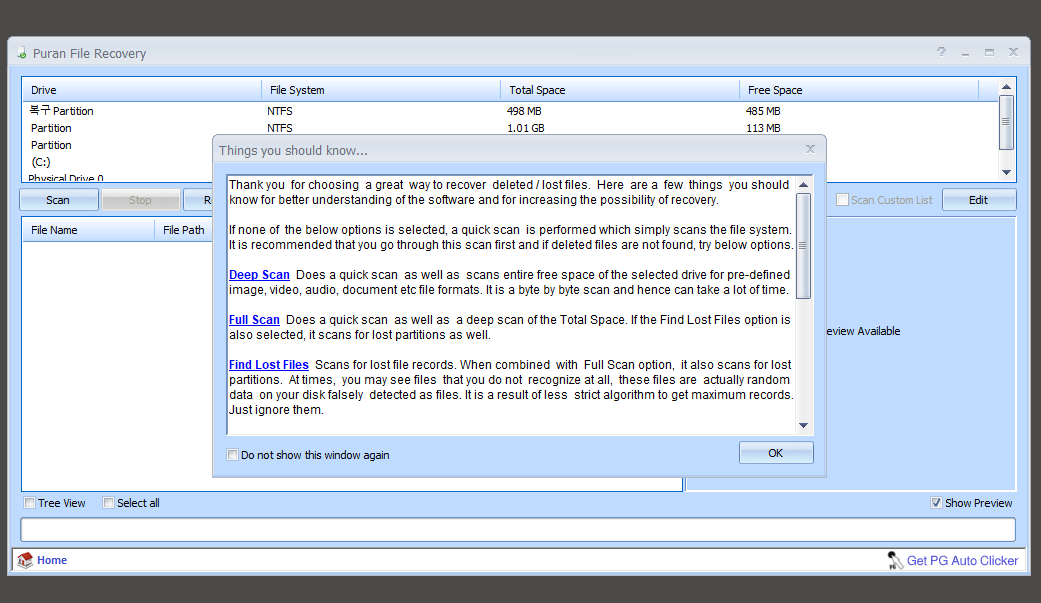The width and height of the screenshot is (1041, 603).
Task: Maximize the Puran File Recovery window
Action: [989, 52]
